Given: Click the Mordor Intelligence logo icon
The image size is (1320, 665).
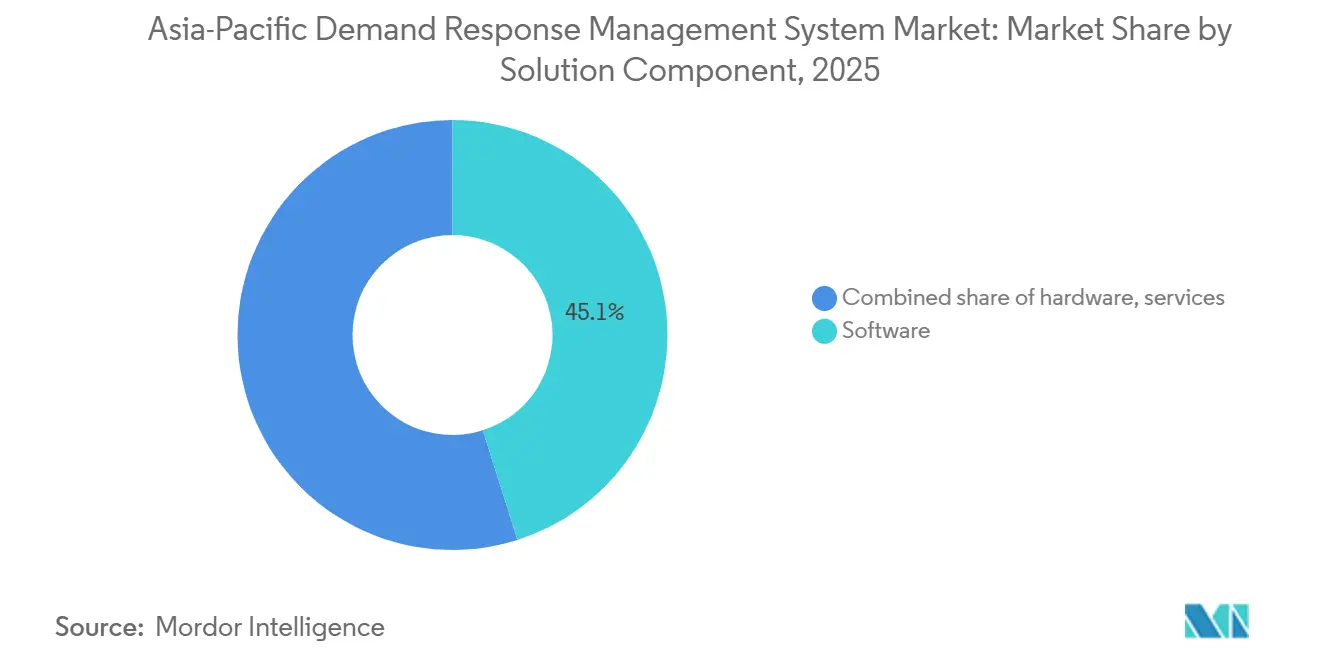Looking at the screenshot, I should click(x=1217, y=621).
